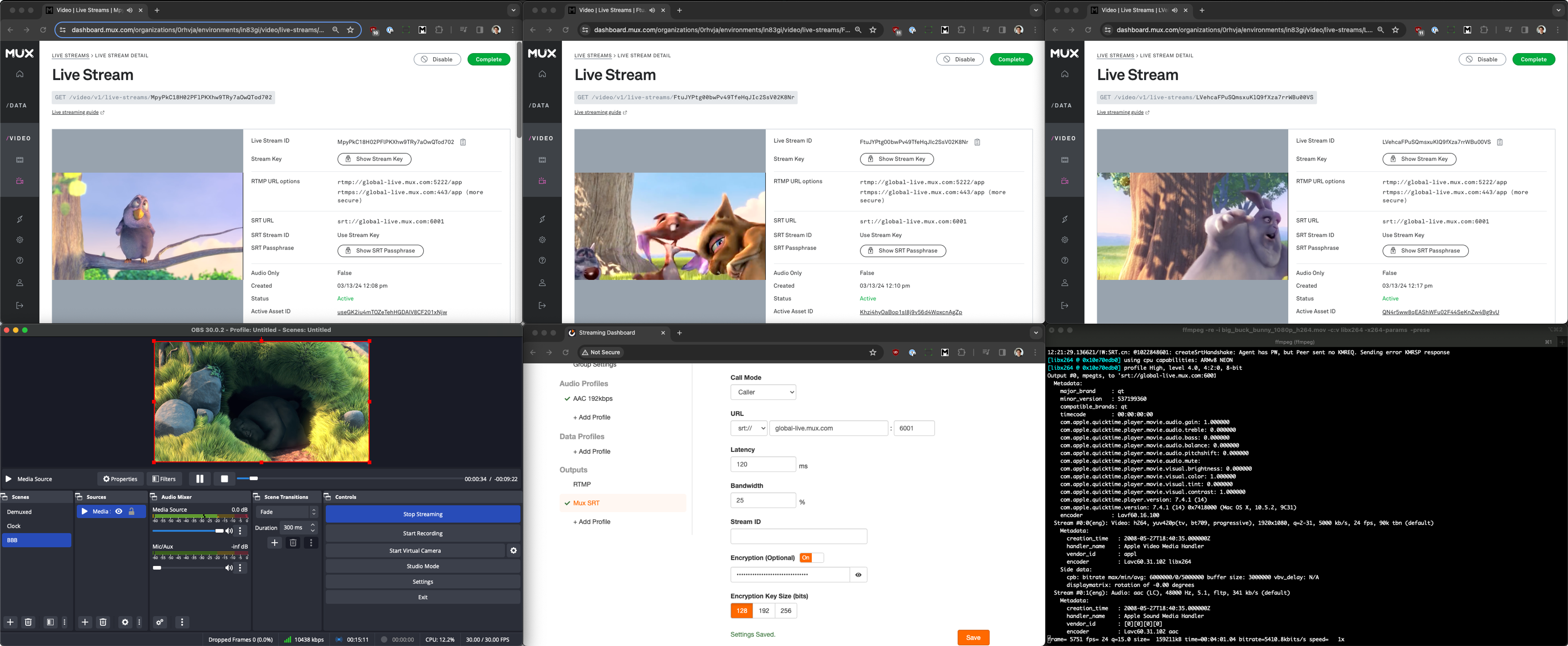Copy the MpyPkC18 Live Stream ID
The width and height of the screenshot is (1568, 646).
click(x=463, y=142)
